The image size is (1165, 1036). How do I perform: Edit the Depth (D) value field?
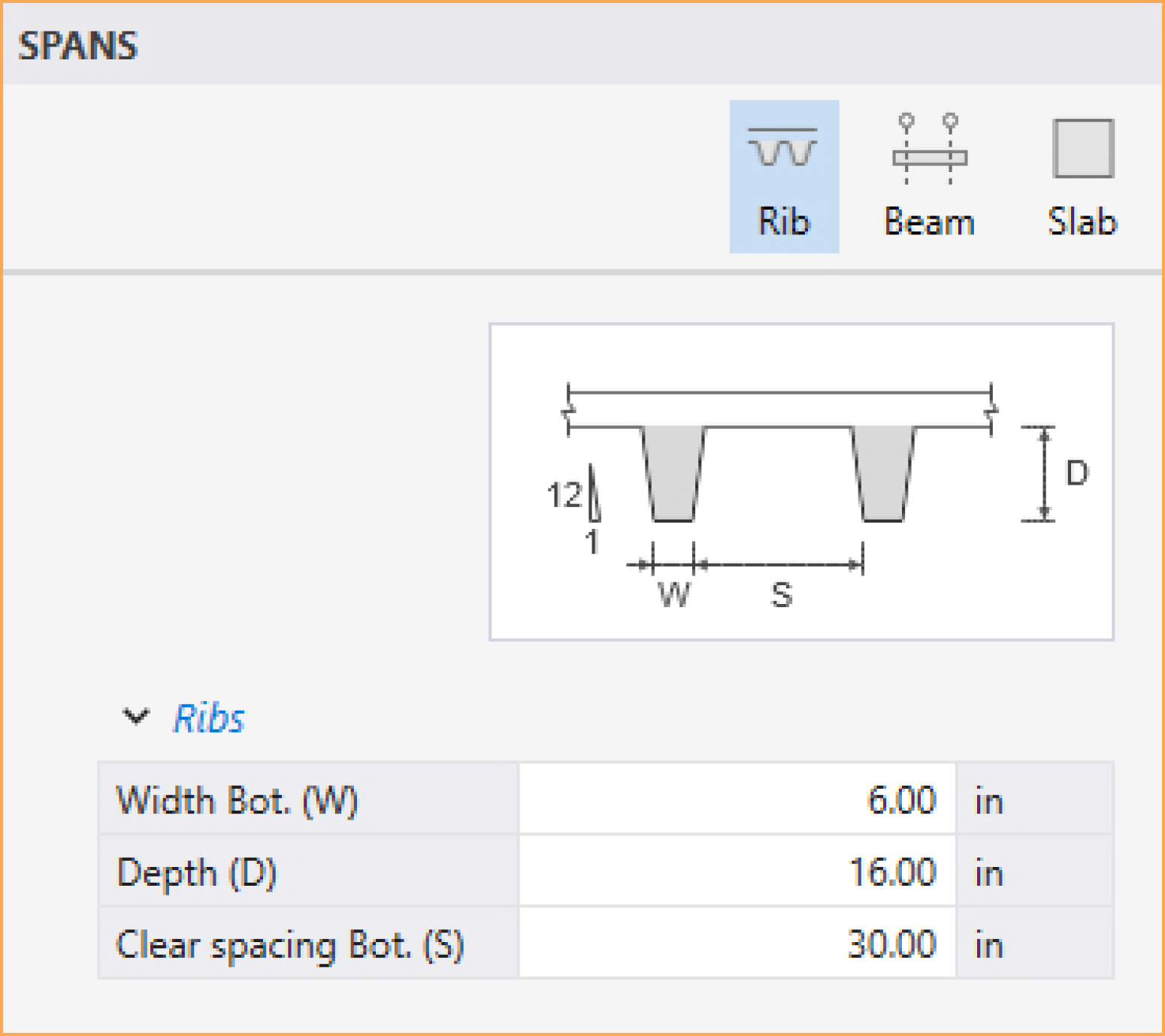click(x=737, y=871)
